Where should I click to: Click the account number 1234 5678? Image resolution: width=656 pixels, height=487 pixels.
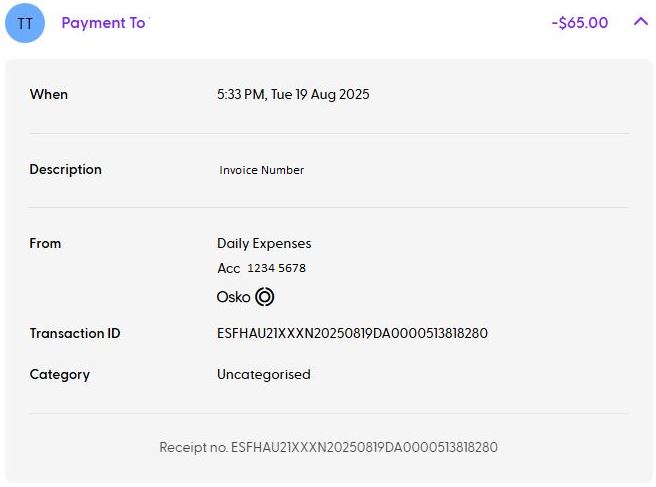point(277,268)
